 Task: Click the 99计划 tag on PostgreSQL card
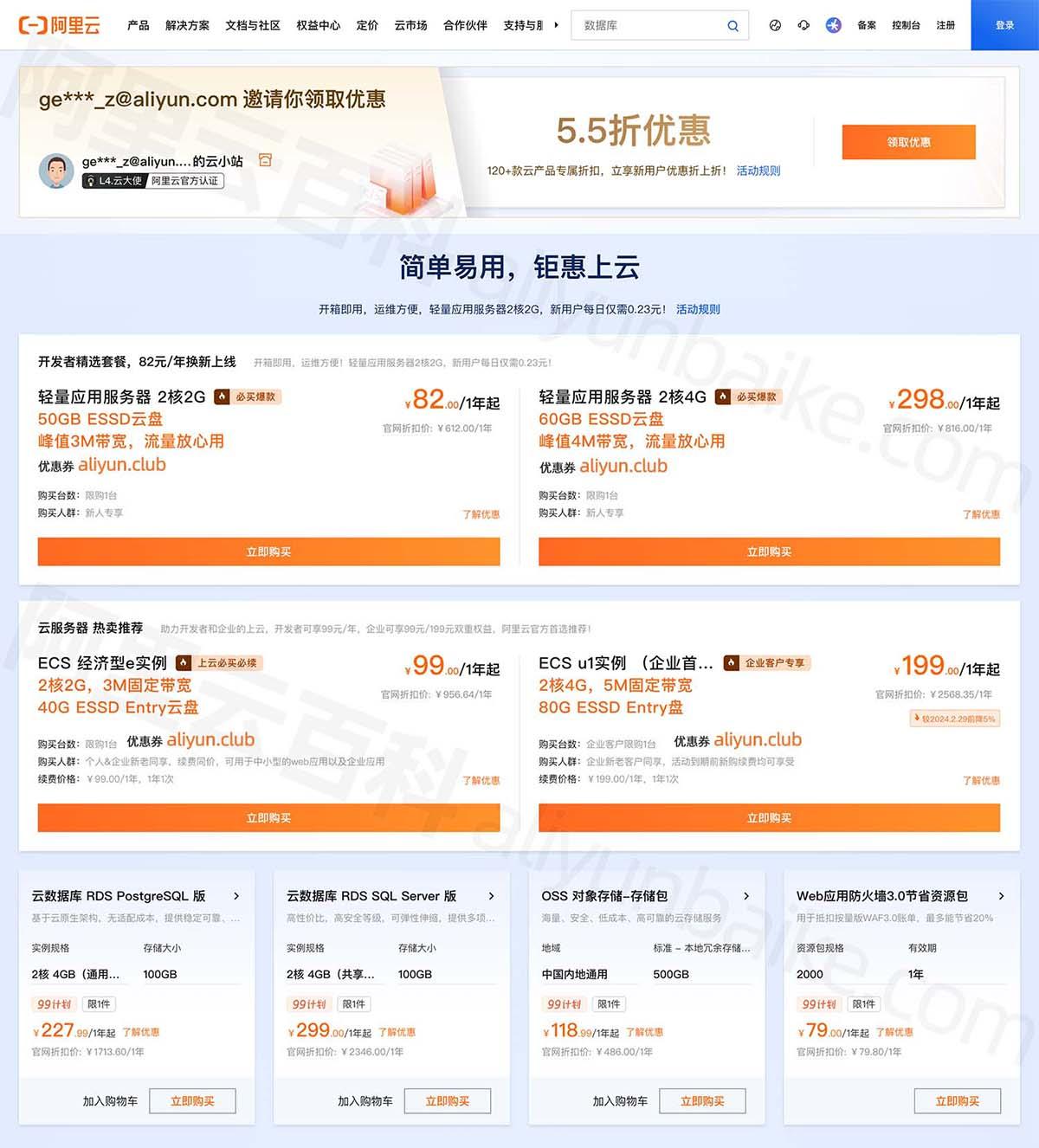[54, 1004]
